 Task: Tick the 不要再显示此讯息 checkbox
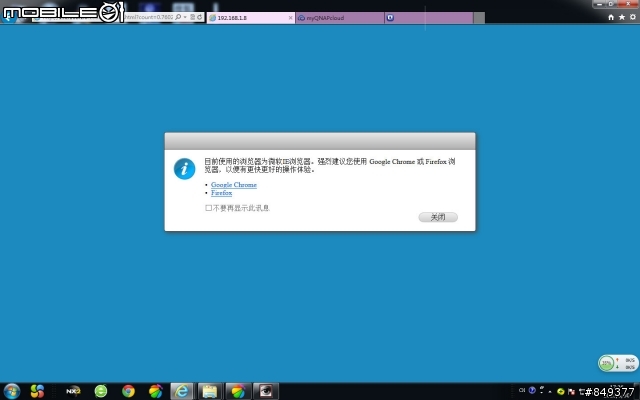pos(208,208)
